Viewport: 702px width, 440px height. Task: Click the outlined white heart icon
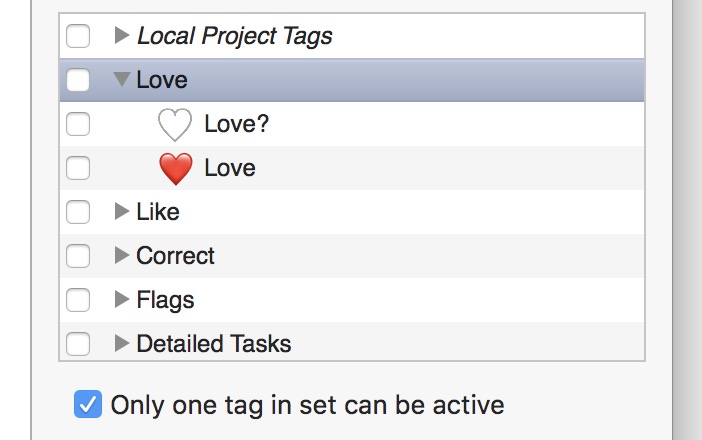(175, 125)
